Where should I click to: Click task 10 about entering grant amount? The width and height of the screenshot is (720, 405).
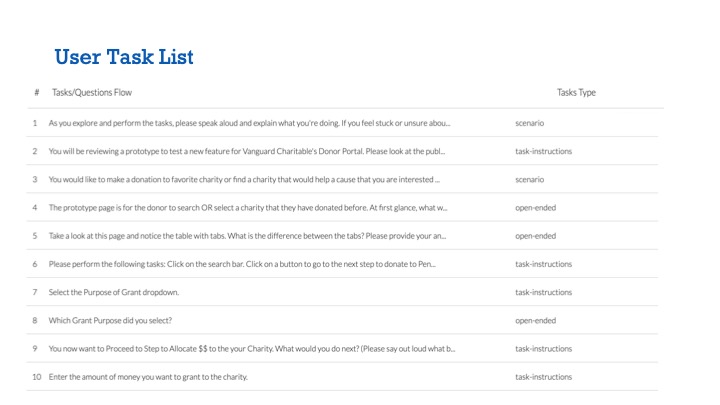point(147,377)
